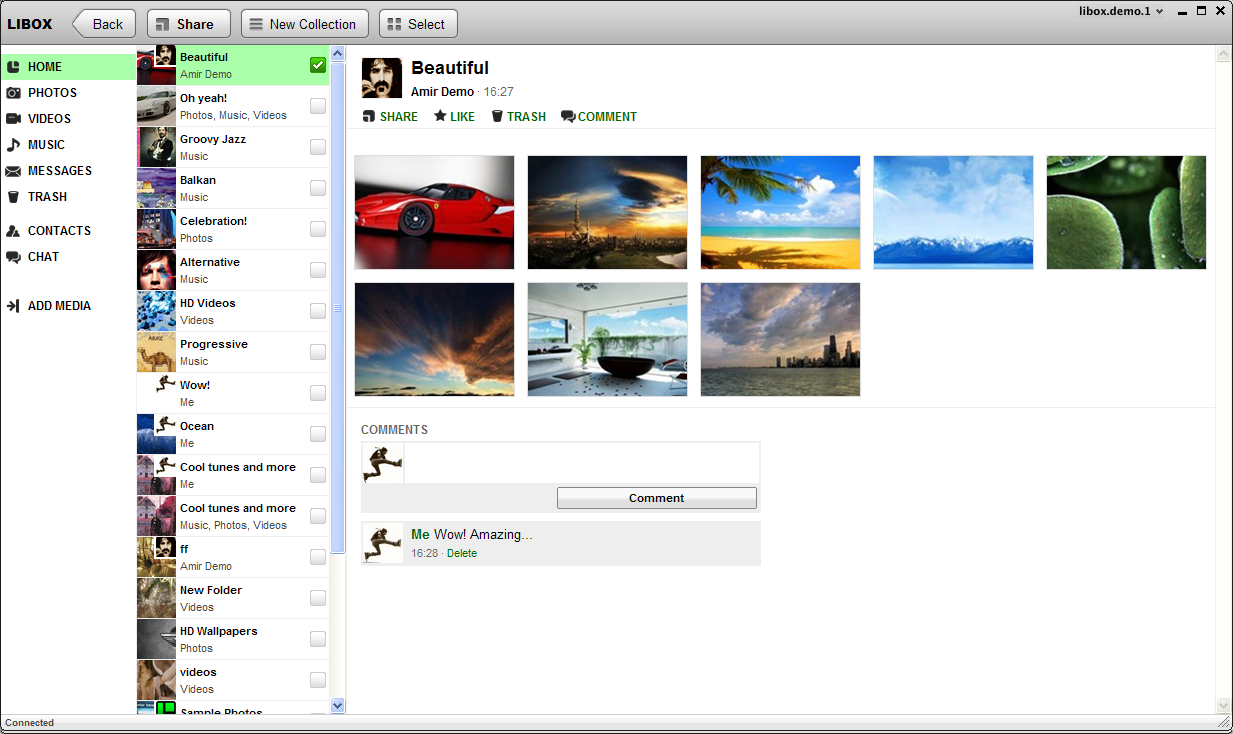This screenshot has height=734, width=1233.
Task: Check the Oh yeah! collection checkbox
Action: 317,105
